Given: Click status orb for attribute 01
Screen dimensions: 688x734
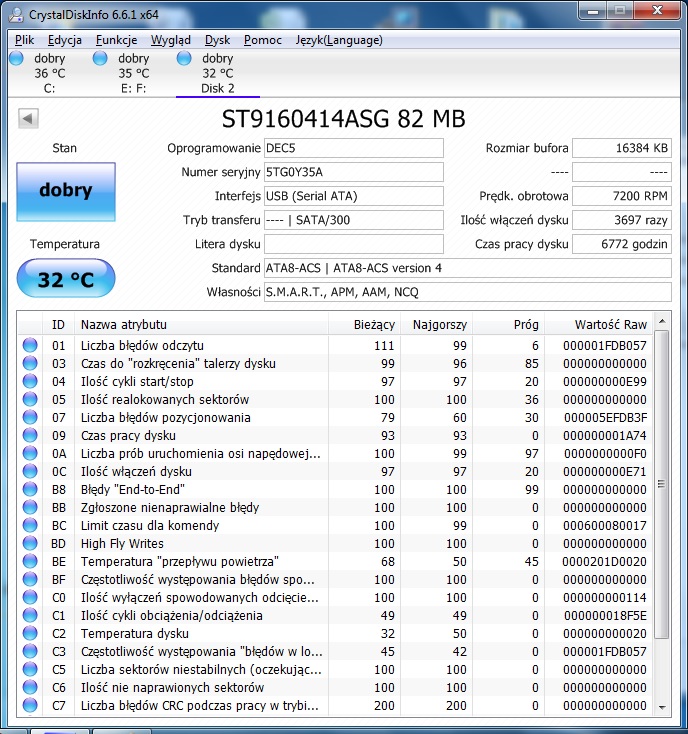Looking at the screenshot, I should pos(30,345).
